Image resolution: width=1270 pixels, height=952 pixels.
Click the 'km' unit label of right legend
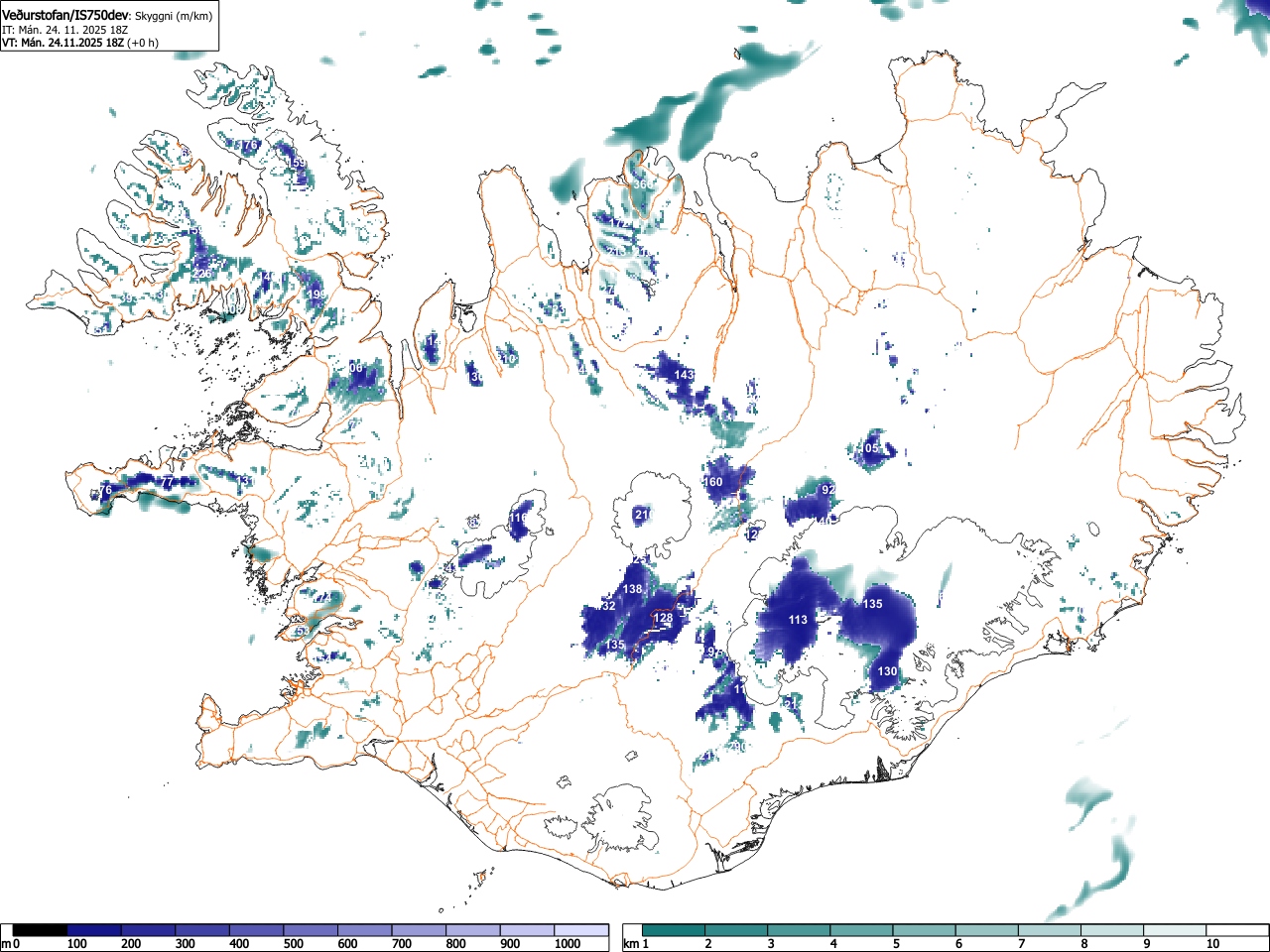click(631, 943)
